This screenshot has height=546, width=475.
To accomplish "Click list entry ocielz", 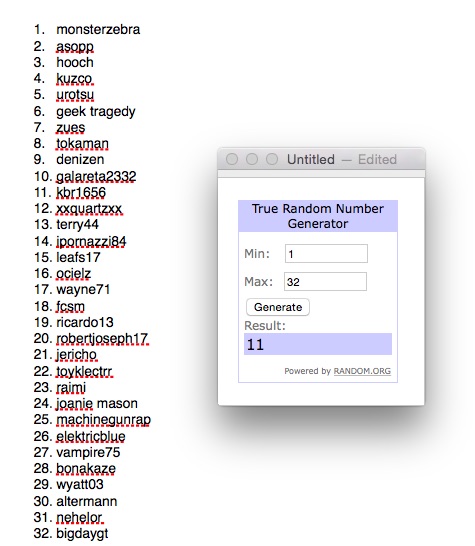I will (x=74, y=274).
